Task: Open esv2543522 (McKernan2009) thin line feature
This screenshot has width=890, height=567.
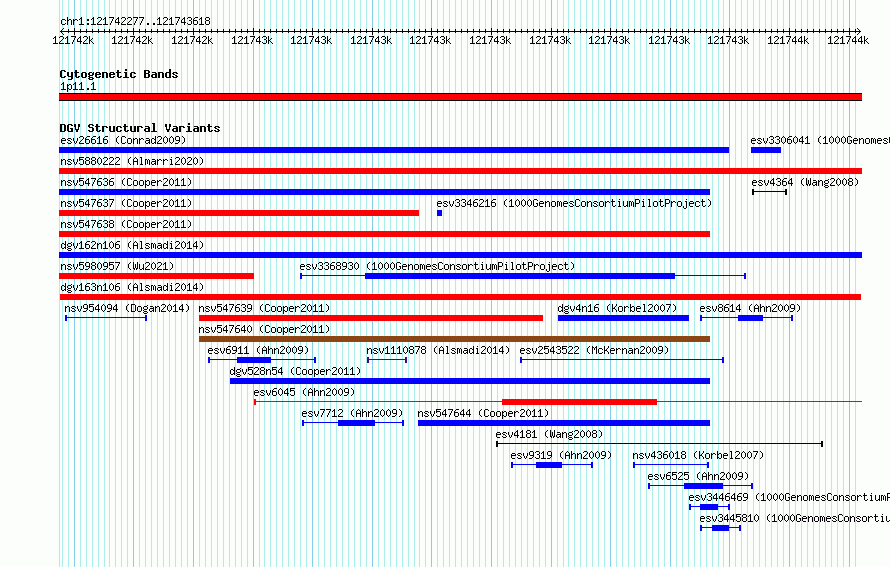Action: point(622,360)
